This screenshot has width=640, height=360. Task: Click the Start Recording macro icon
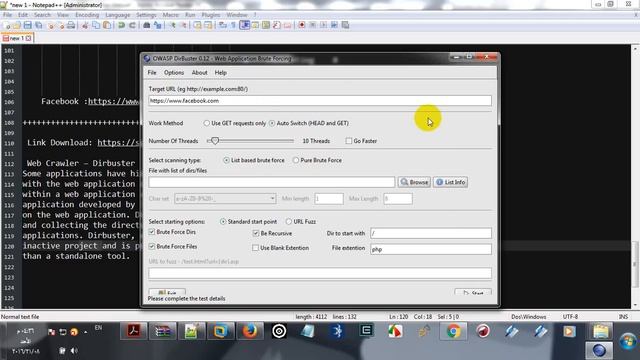pyautogui.click(x=302, y=25)
